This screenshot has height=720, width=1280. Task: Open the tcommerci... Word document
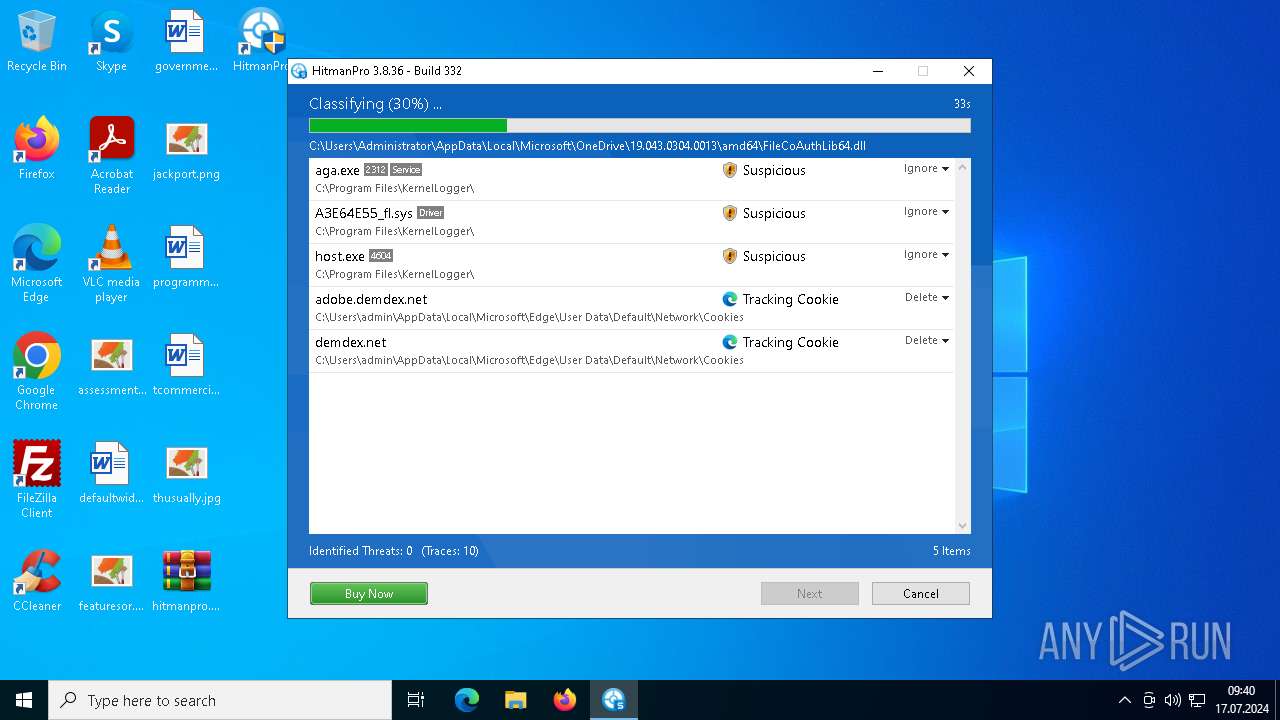[186, 365]
